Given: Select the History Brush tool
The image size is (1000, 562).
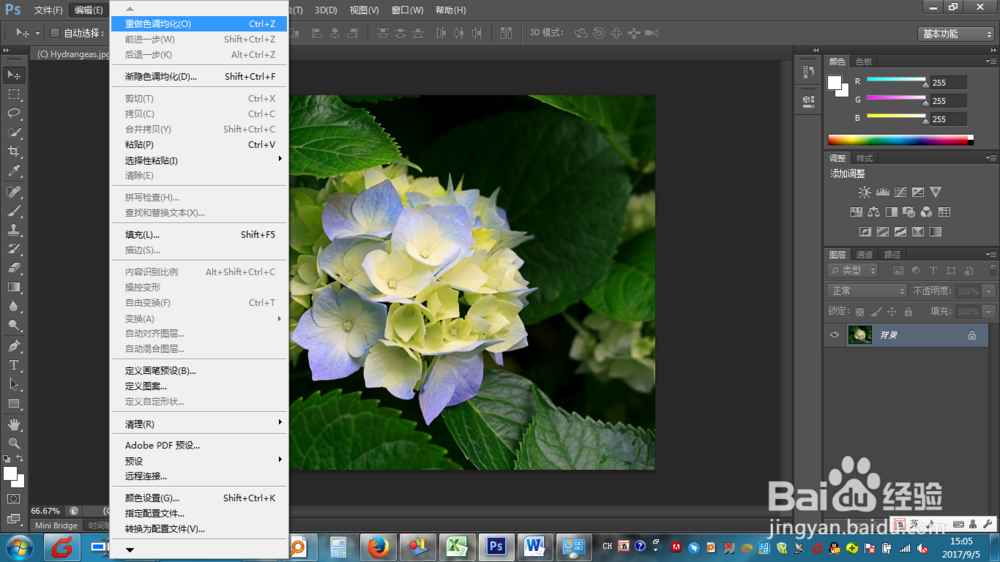Looking at the screenshot, I should [14, 249].
